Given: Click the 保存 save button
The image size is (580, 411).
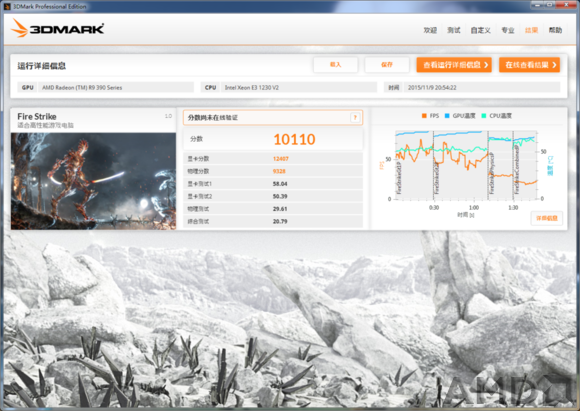Looking at the screenshot, I should 387,65.
